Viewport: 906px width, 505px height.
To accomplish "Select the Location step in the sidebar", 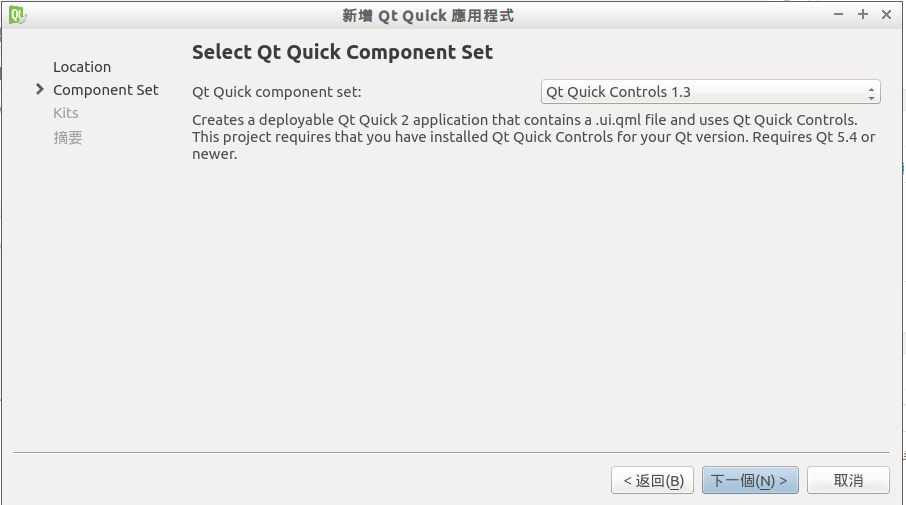I will tap(82, 67).
